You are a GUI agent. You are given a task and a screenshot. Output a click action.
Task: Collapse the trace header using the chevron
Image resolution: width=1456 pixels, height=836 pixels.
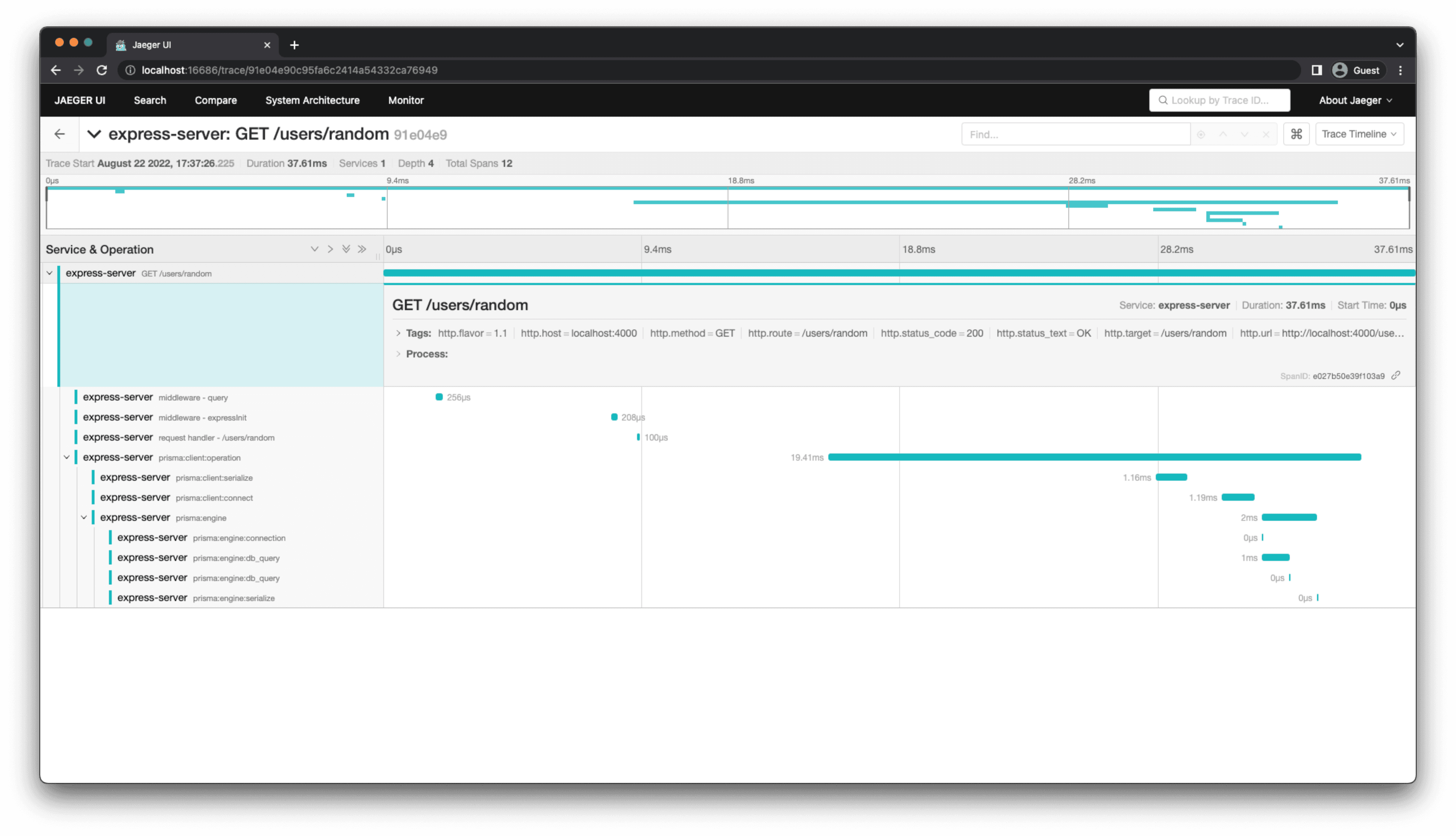94,134
